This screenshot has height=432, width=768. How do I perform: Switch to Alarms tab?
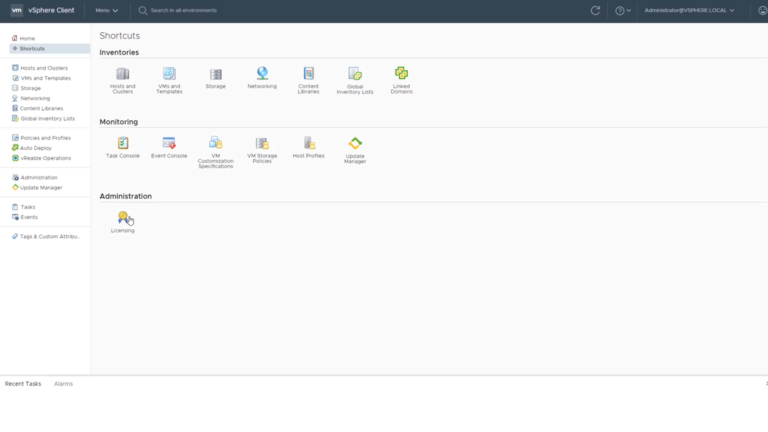pos(63,384)
